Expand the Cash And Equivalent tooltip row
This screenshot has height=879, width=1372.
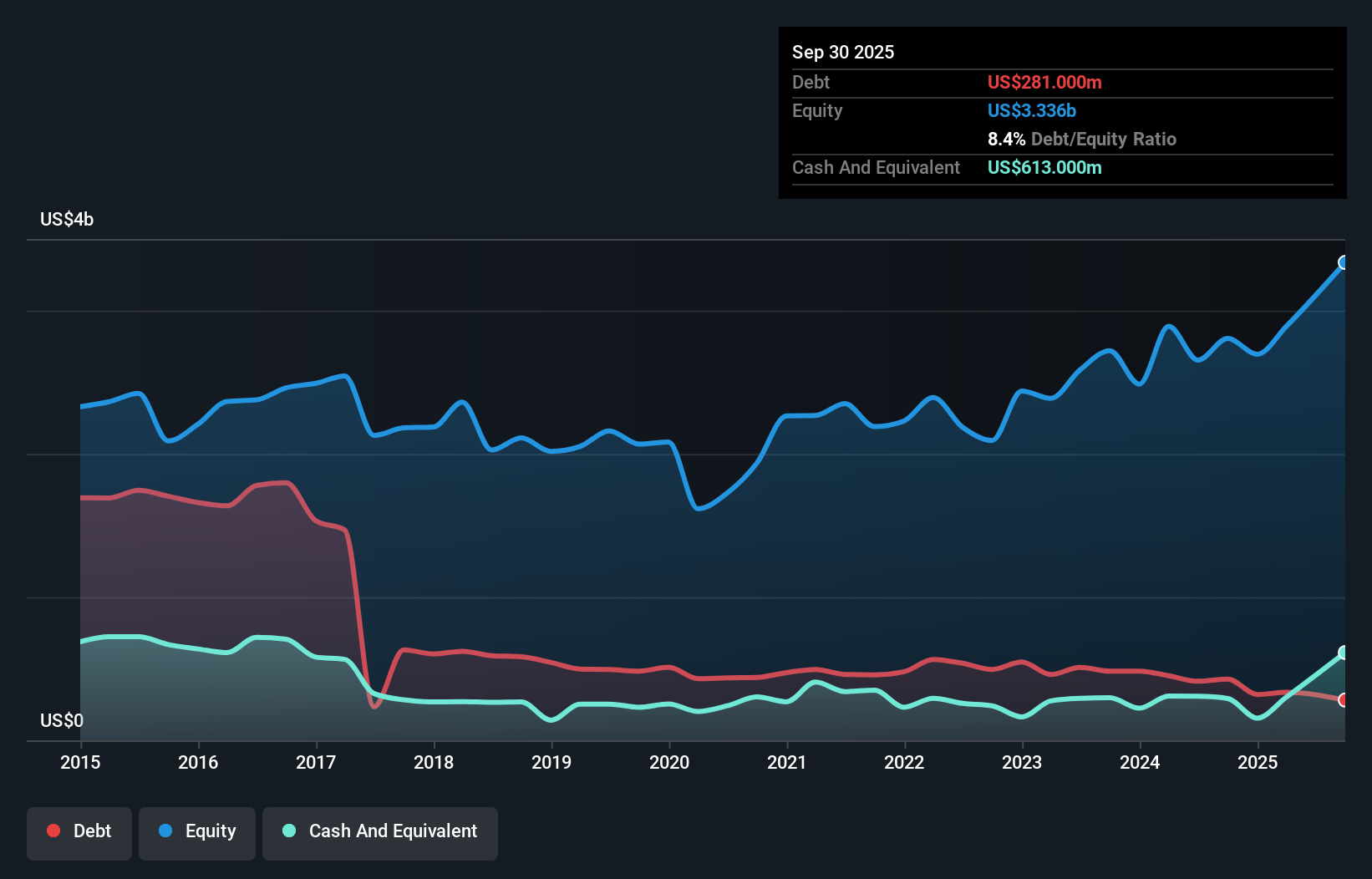[875, 167]
